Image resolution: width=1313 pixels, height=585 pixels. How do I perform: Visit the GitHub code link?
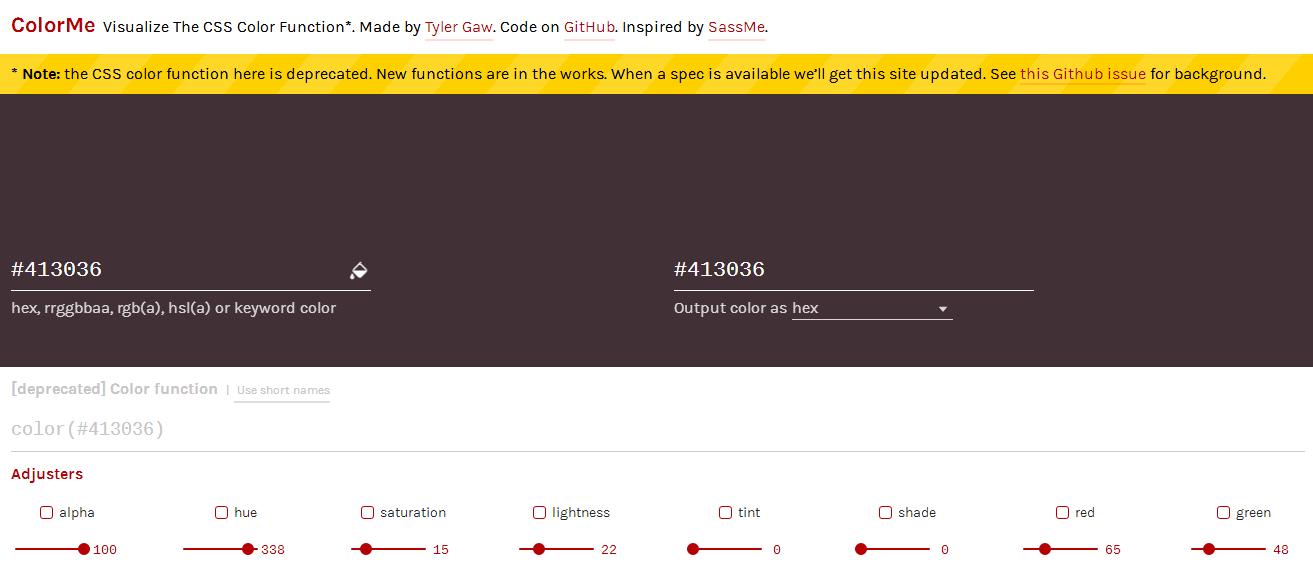589,27
